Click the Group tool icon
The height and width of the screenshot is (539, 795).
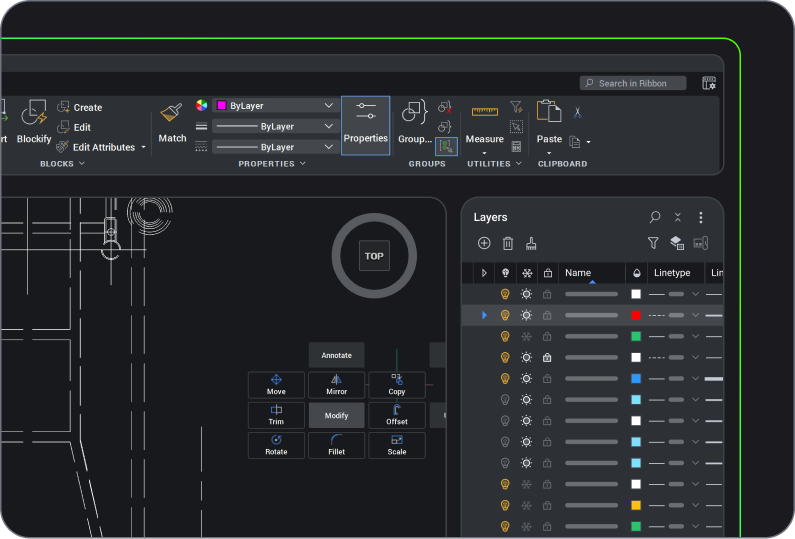tap(415, 112)
